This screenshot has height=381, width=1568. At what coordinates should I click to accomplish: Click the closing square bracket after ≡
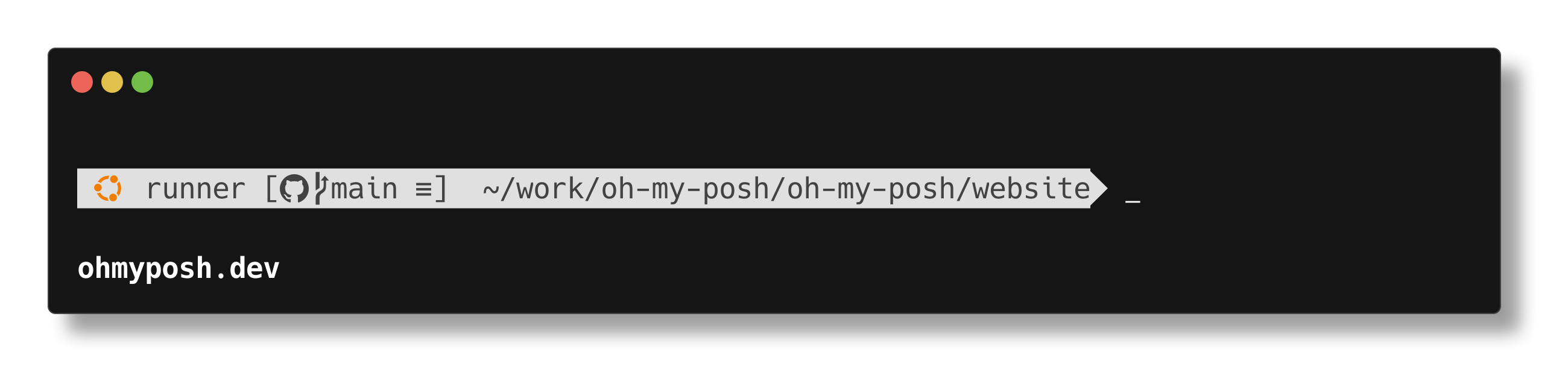441,189
